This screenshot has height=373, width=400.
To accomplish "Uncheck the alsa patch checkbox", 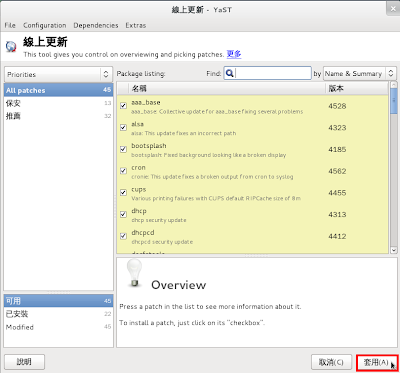I will tap(123, 127).
